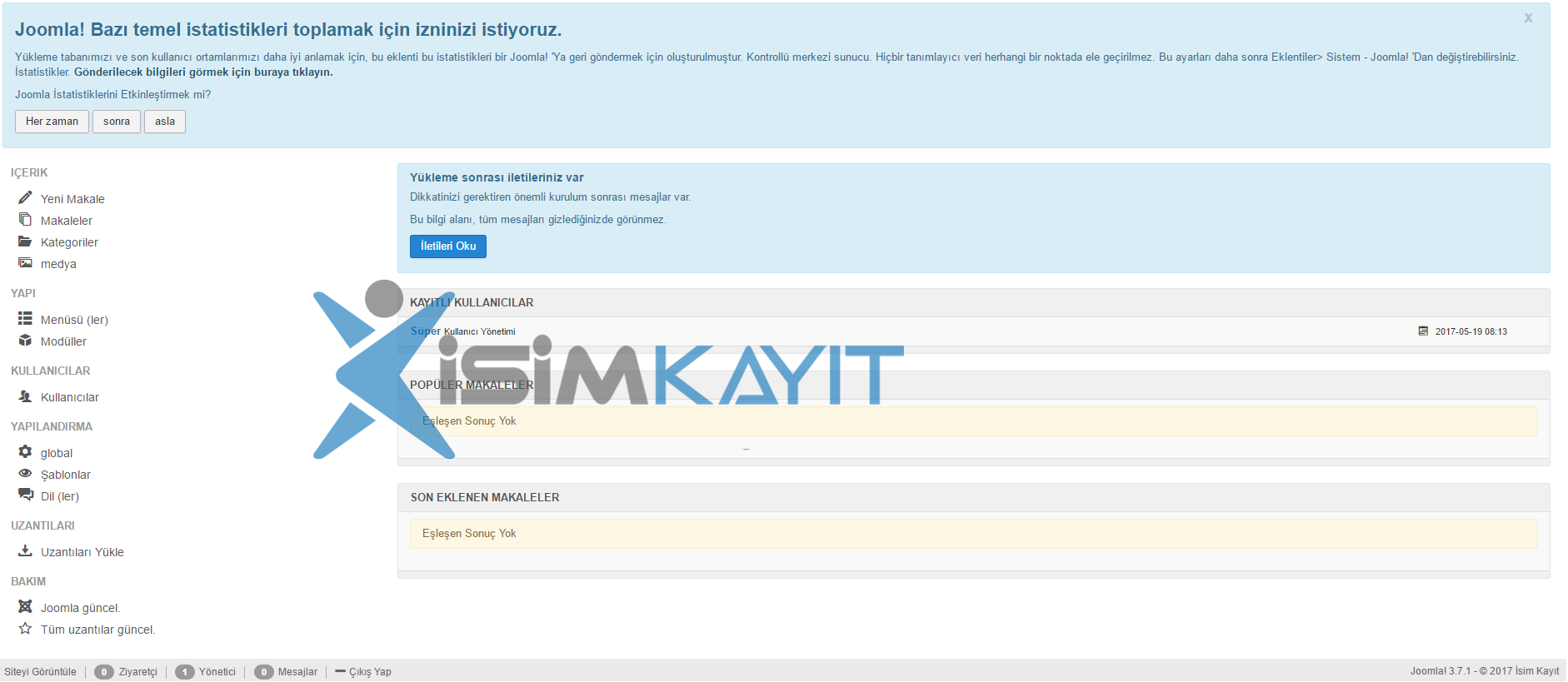Click the cube icon beside Modüller
Screen dimensions: 1568x682
[x=25, y=341]
